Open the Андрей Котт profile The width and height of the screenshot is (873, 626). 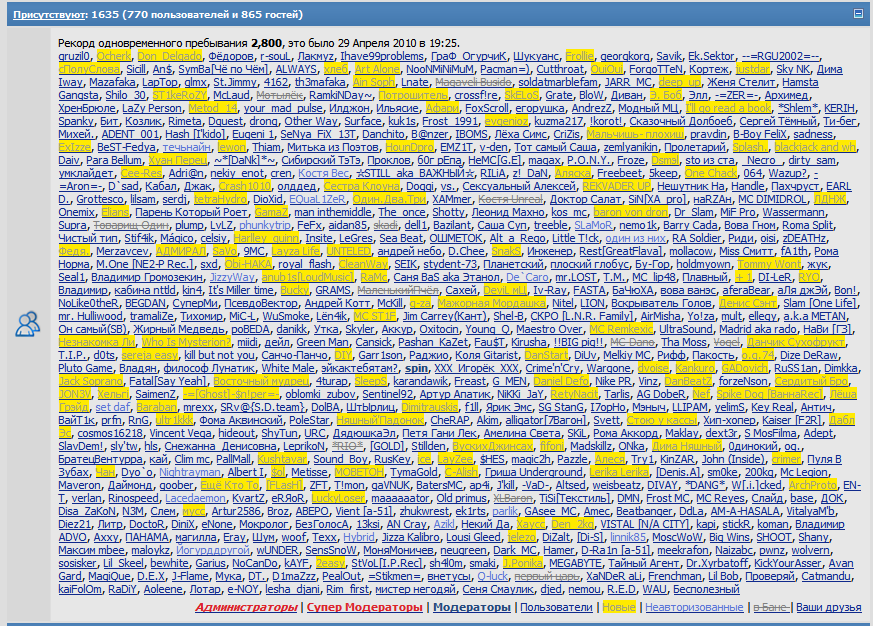click(x=337, y=303)
